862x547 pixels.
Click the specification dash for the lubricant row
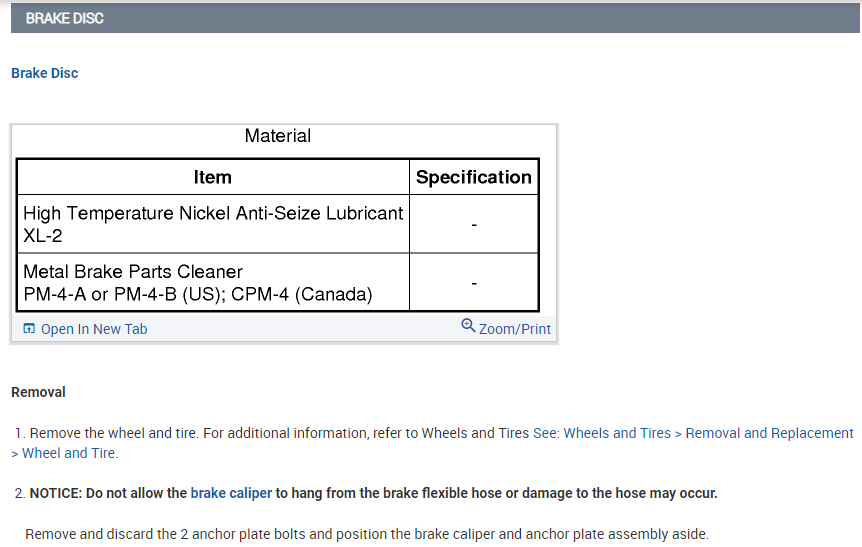[x=473, y=224]
